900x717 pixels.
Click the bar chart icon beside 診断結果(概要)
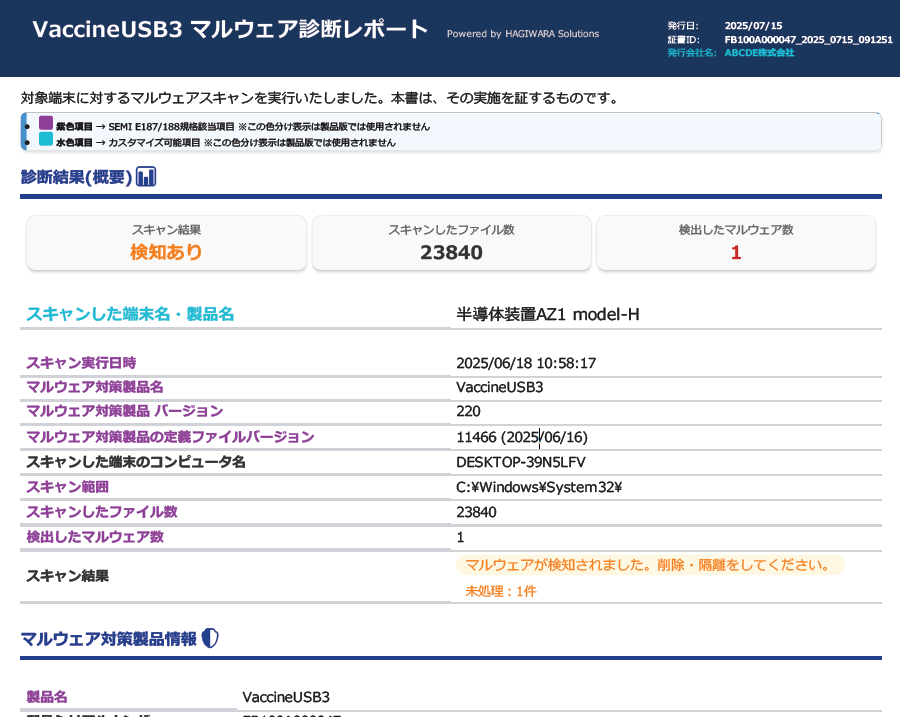pos(146,178)
